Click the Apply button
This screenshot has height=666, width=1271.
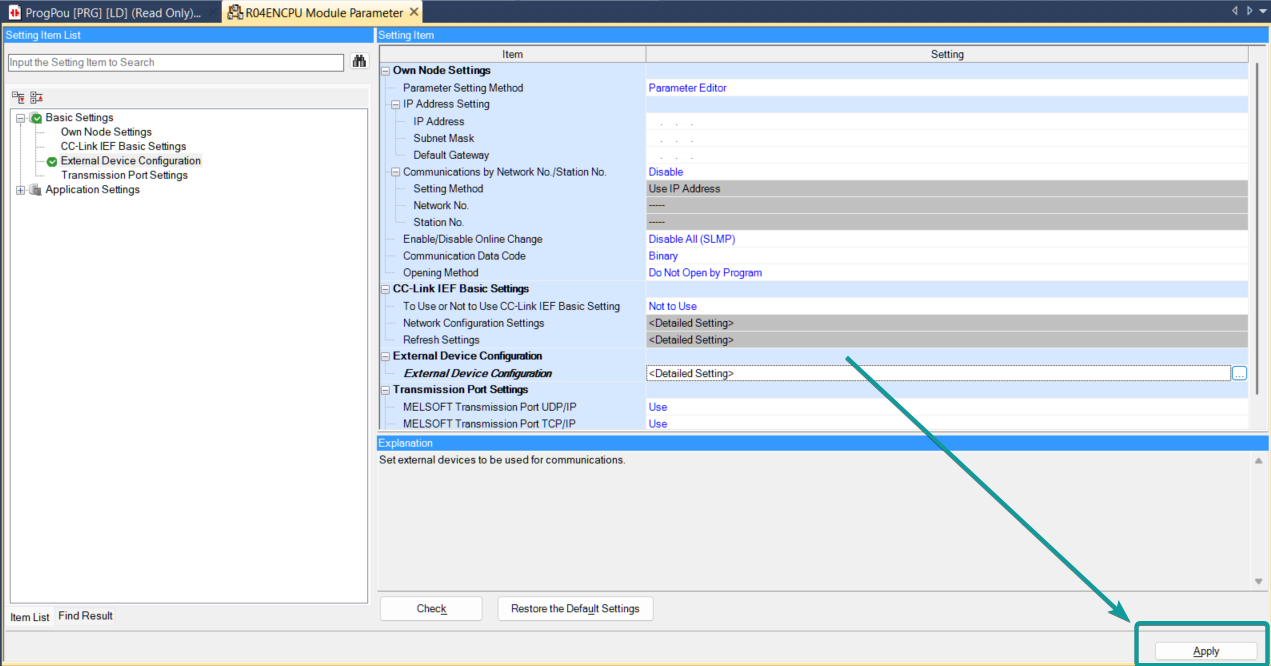(1206, 651)
